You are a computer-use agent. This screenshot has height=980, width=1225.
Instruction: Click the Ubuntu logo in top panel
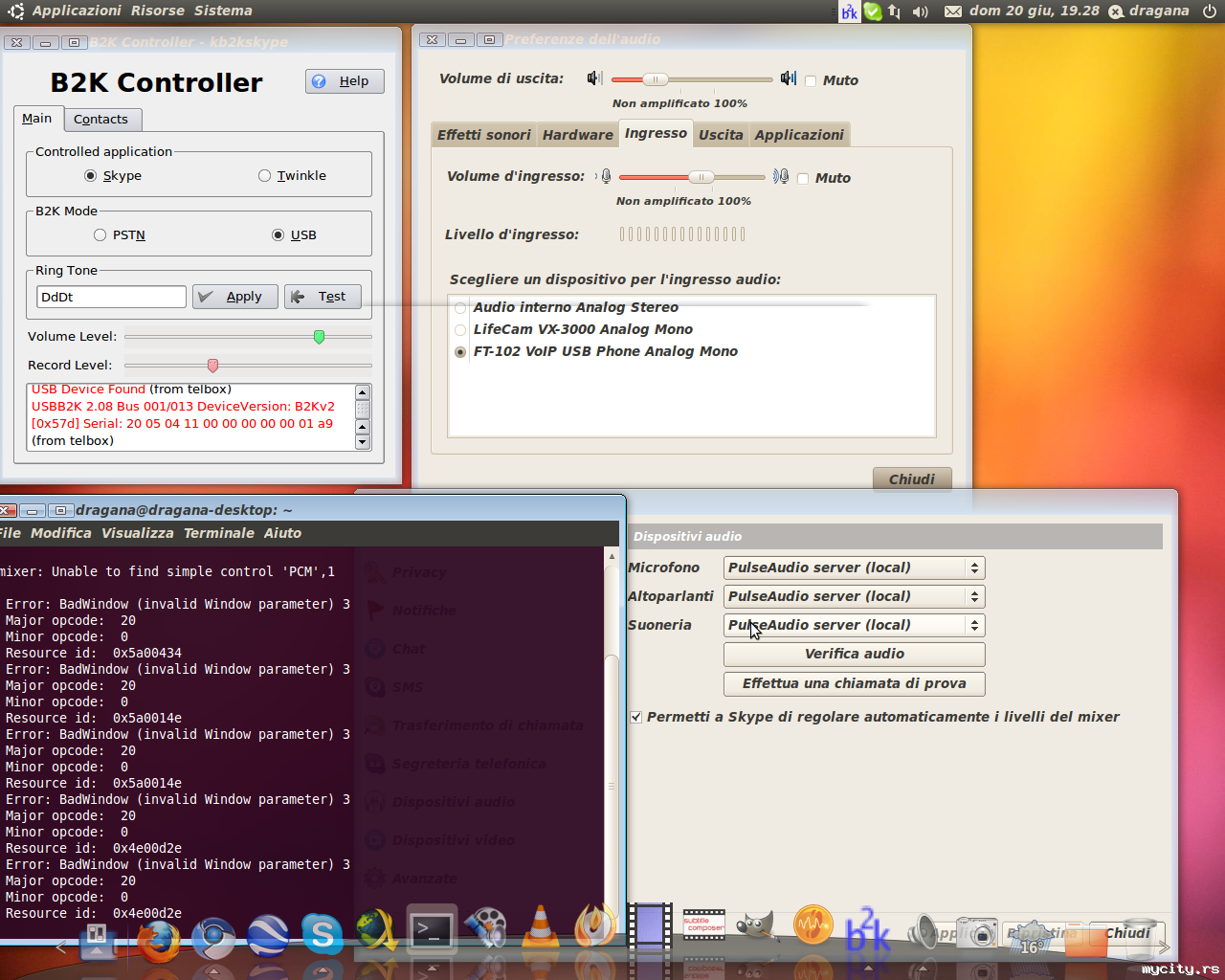point(15,11)
